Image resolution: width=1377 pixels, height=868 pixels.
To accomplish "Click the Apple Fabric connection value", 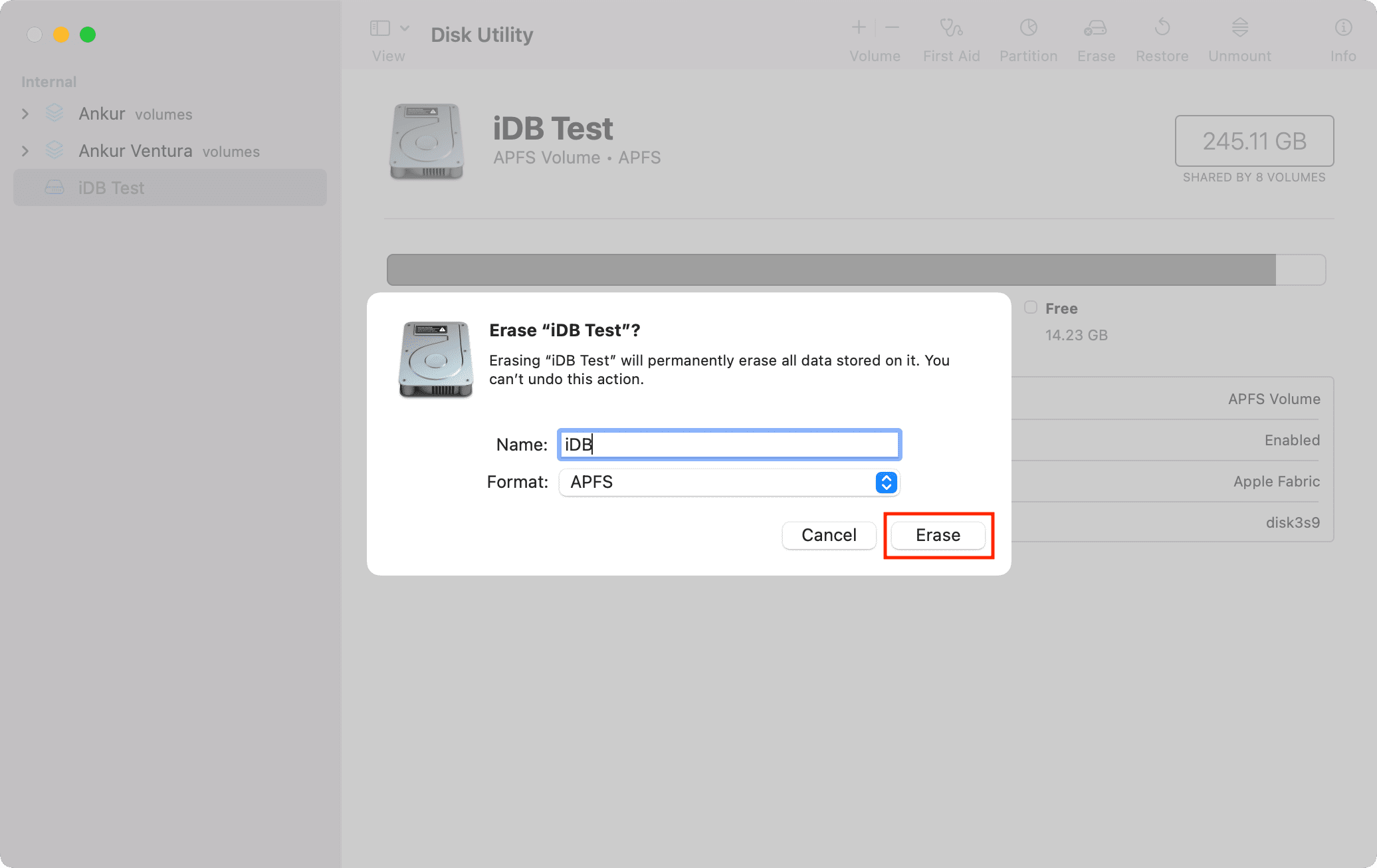I will [1277, 481].
